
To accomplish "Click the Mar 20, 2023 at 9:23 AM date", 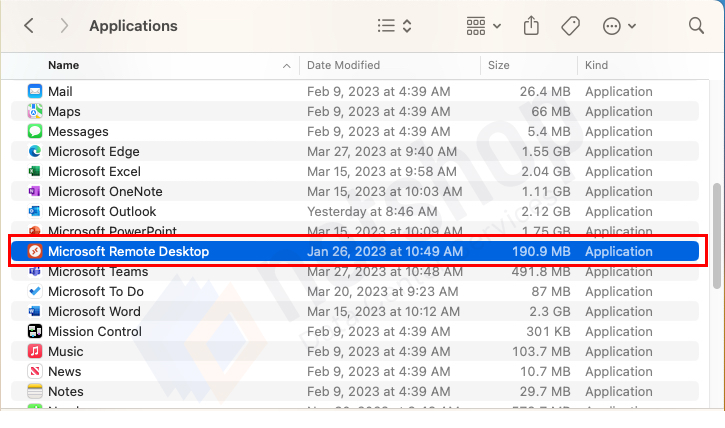I will (x=382, y=291).
